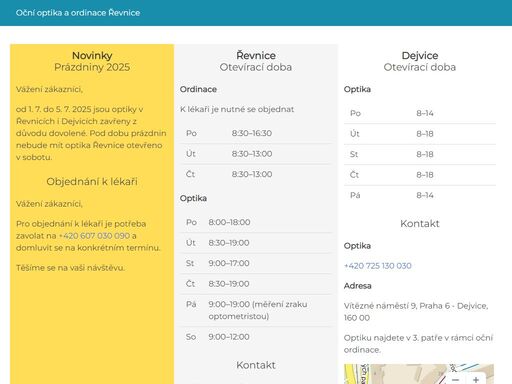Select Ordinace Čt row hours 8:30–13:00
The image size is (512, 384).
coord(252,174)
